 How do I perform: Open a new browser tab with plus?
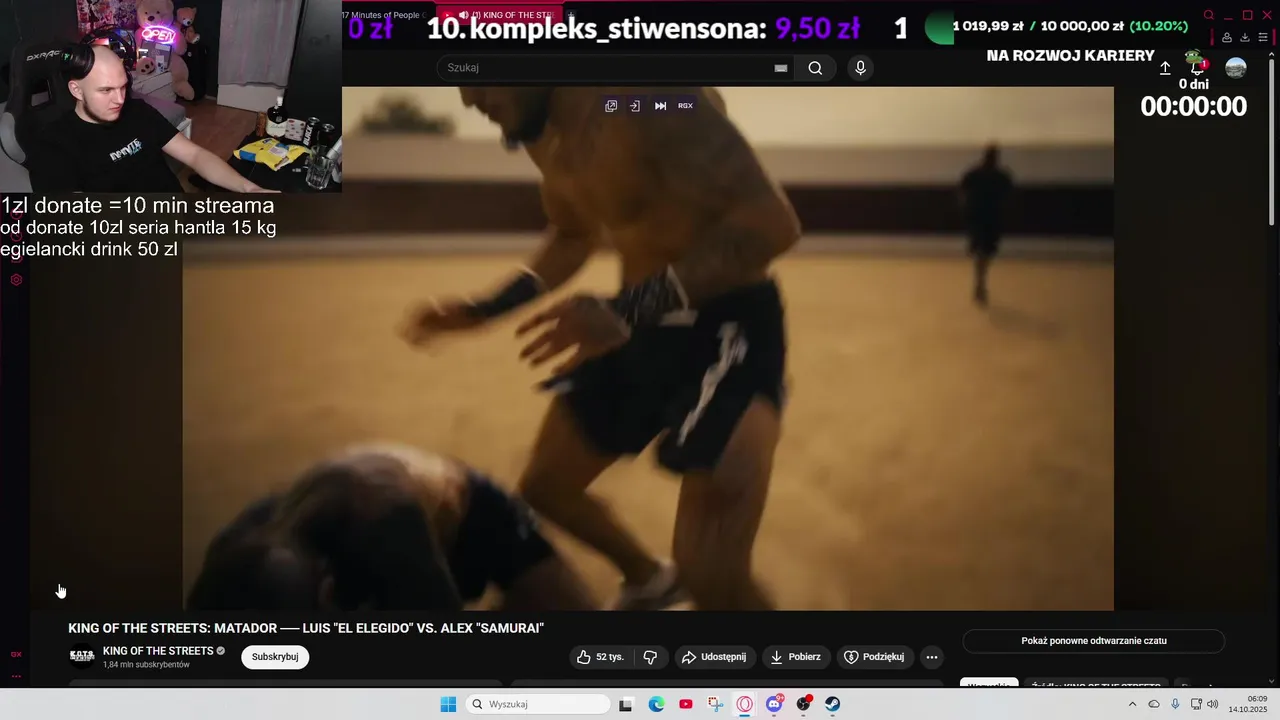click(x=571, y=15)
